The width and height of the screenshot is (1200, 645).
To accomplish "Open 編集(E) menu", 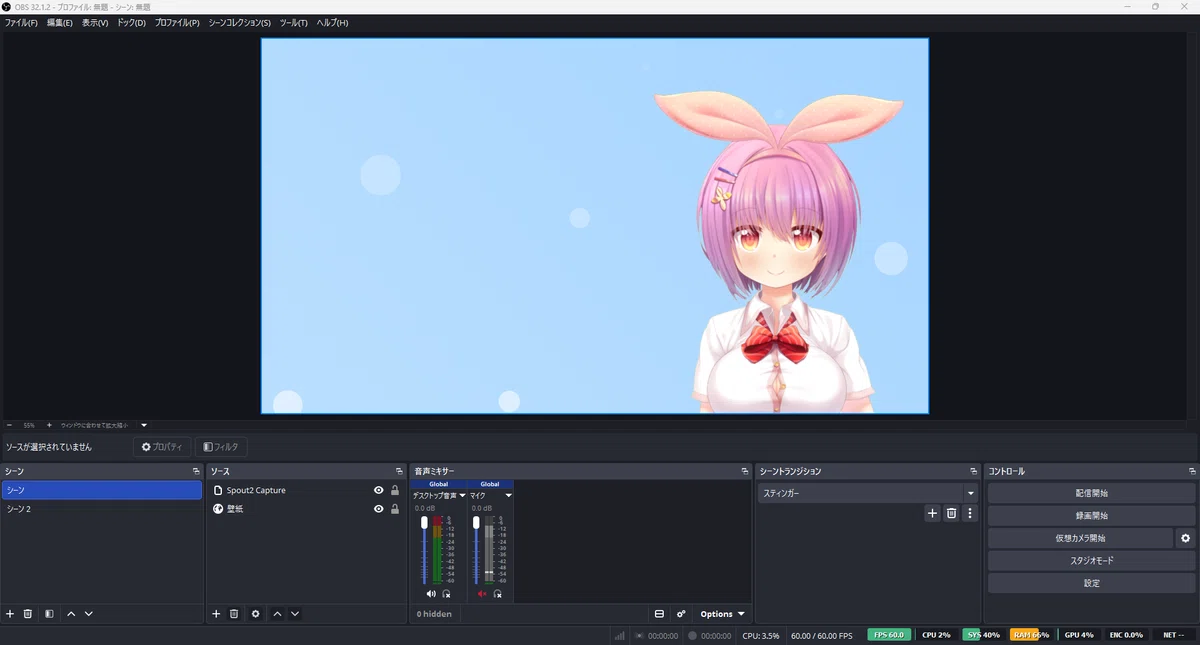I will (60, 22).
